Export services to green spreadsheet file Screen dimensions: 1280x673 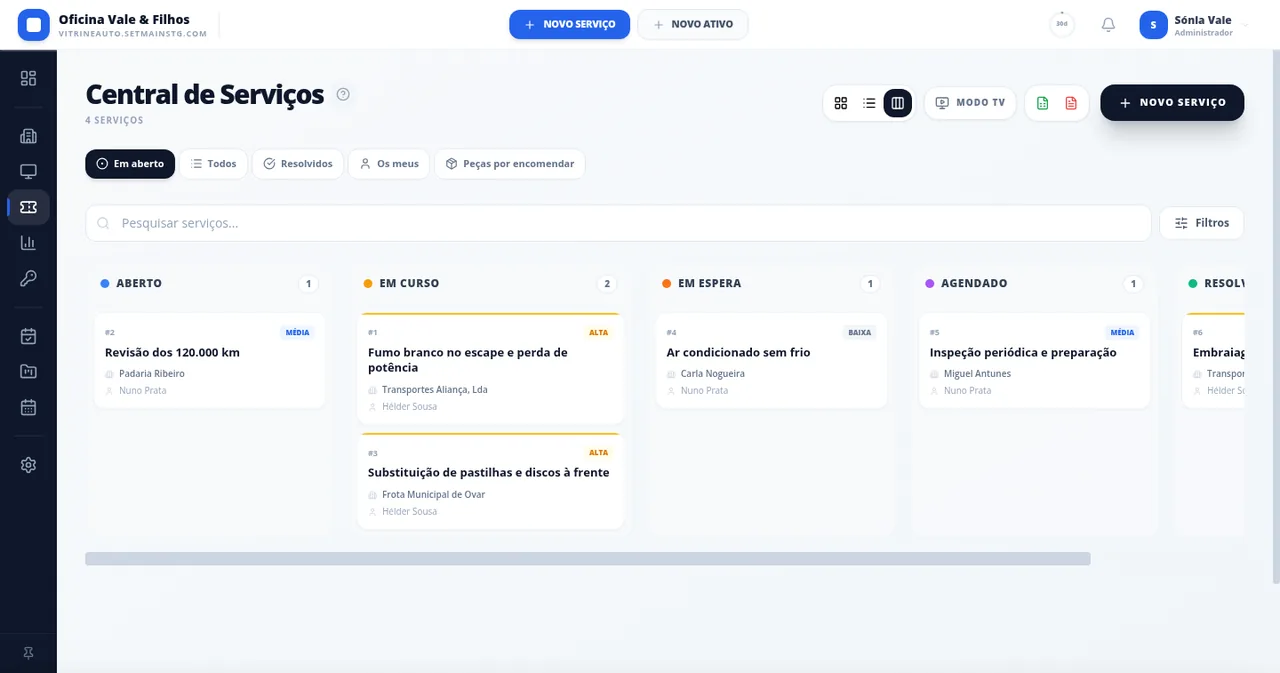tap(1043, 103)
